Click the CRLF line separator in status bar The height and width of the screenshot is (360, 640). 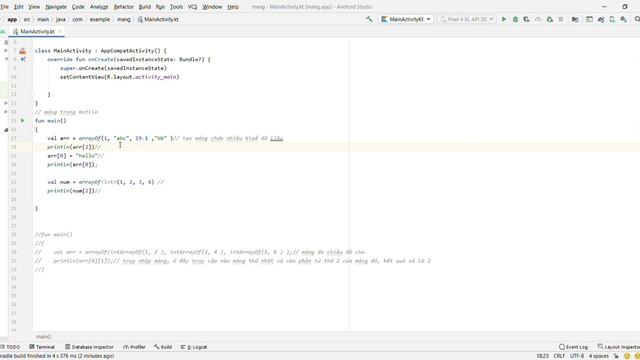point(559,356)
